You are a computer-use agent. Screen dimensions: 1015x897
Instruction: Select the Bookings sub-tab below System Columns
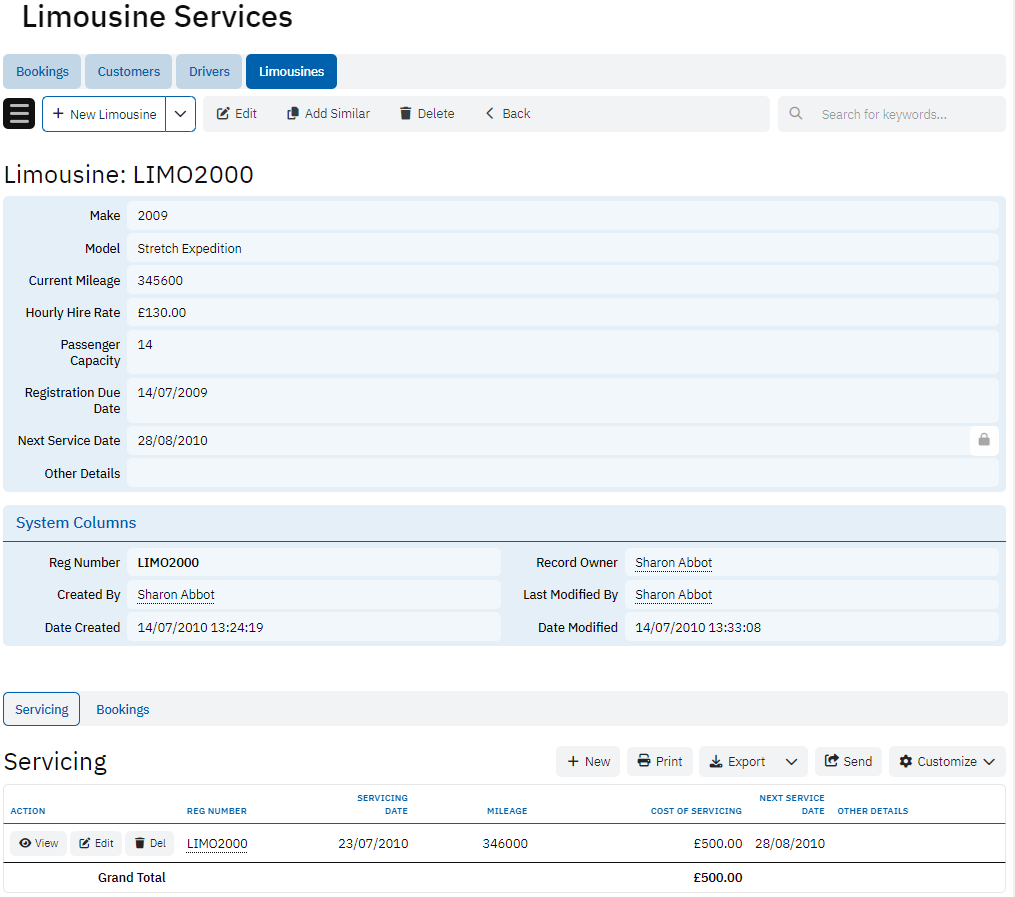(x=122, y=709)
